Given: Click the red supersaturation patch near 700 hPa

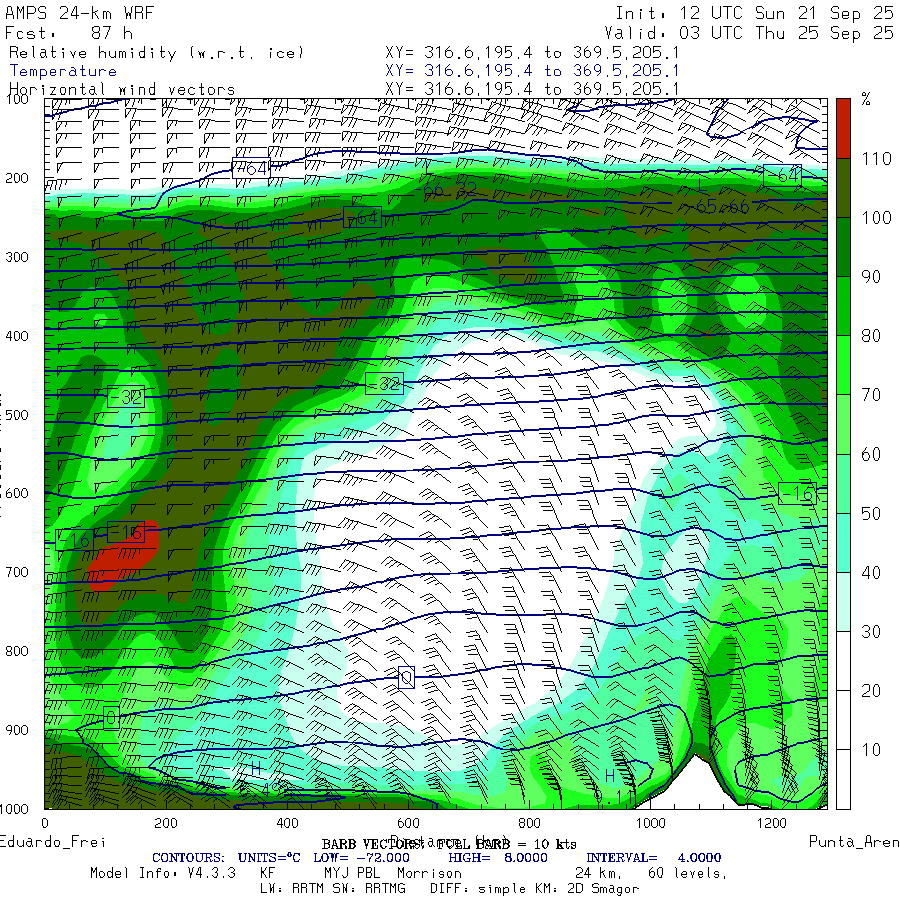Looking at the screenshot, I should (123, 556).
